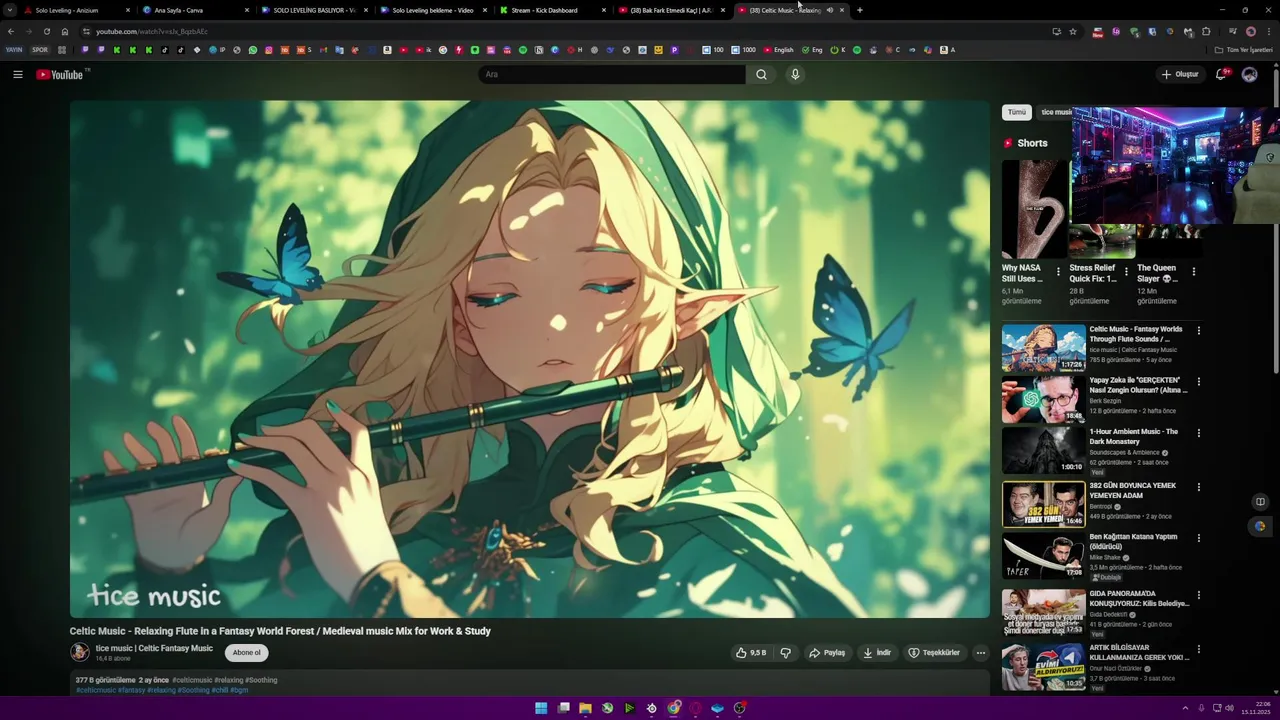Open options for 1-Hour Ambient Music video
Viewport: 1280px width, 720px height.
pyautogui.click(x=1199, y=434)
